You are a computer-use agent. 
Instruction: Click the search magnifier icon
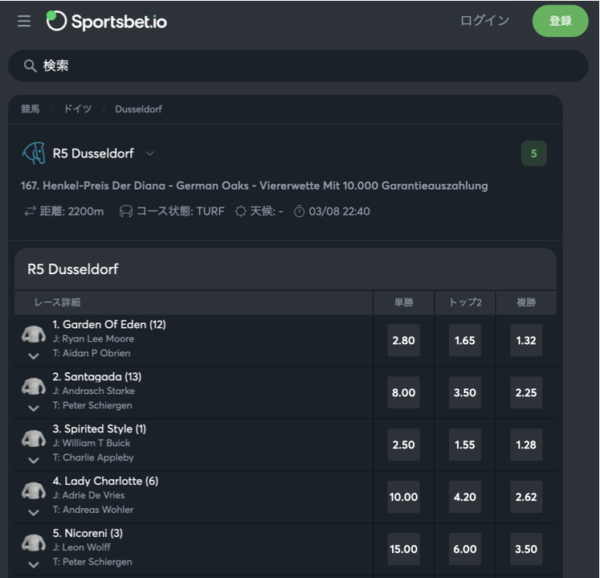[30, 66]
